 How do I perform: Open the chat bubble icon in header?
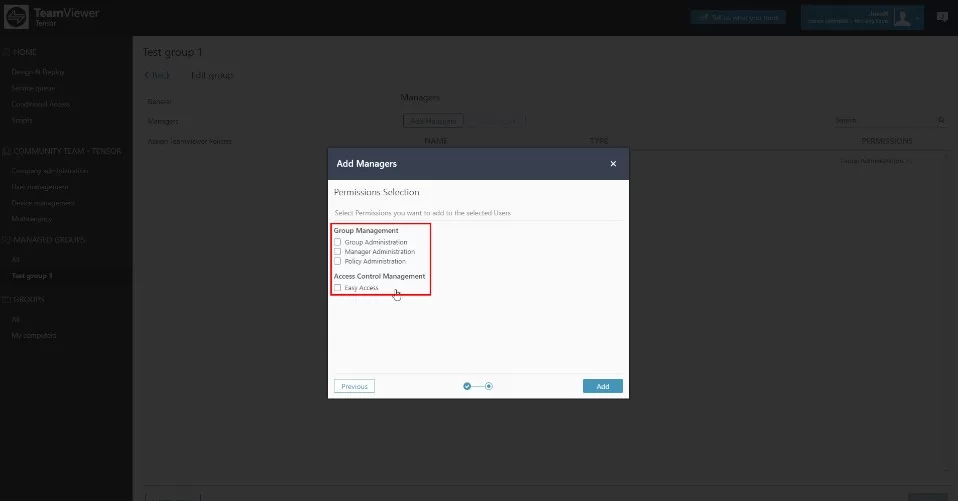(942, 17)
